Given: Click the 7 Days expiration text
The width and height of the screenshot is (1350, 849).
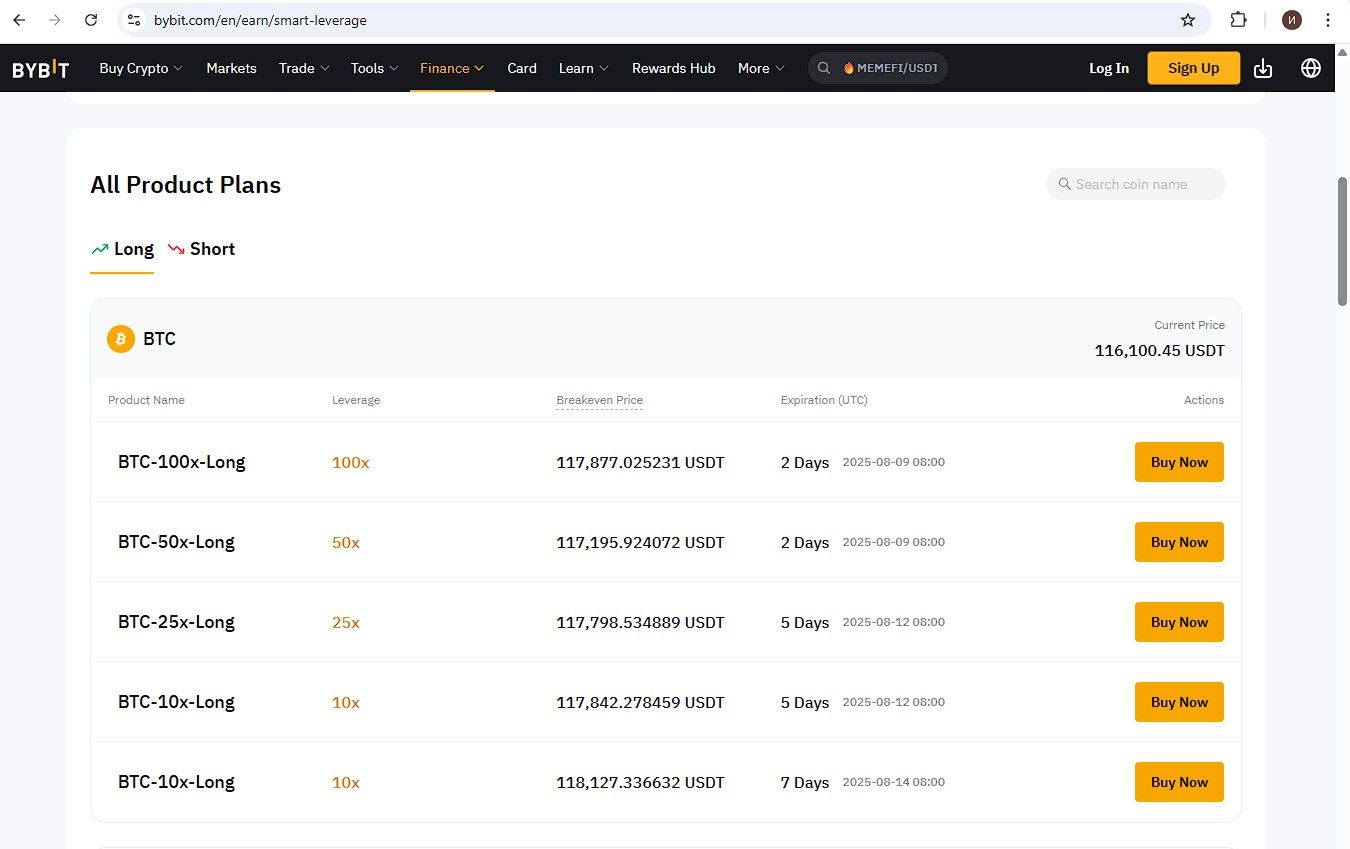Looking at the screenshot, I should 805,782.
